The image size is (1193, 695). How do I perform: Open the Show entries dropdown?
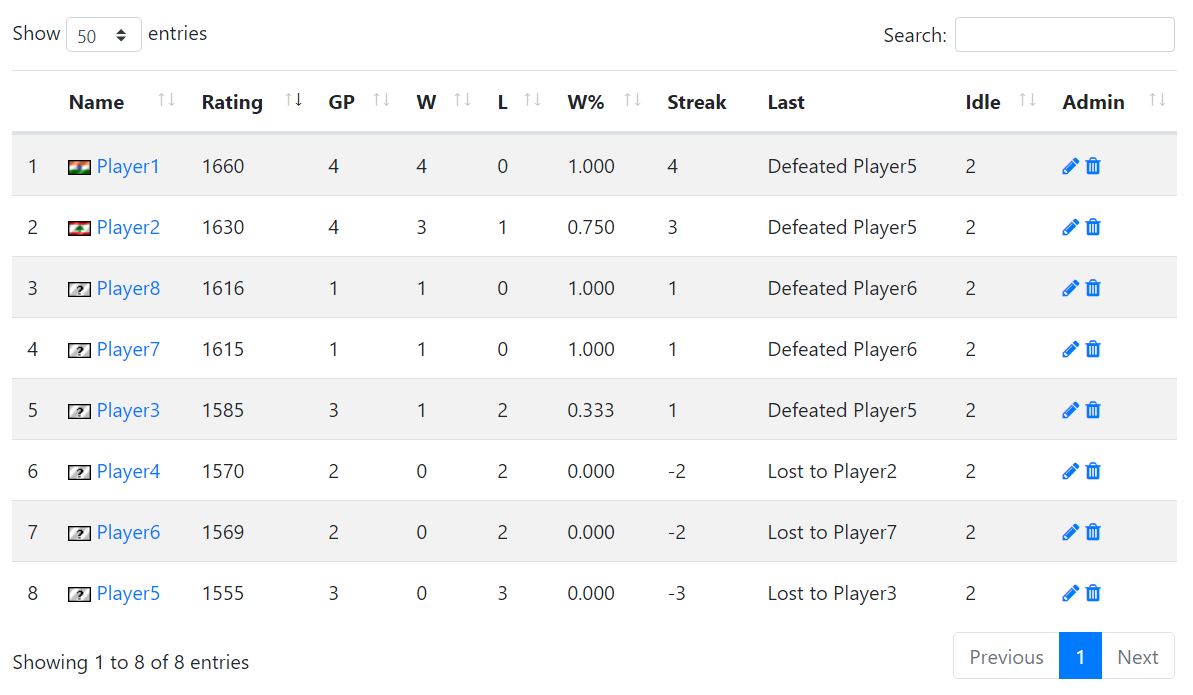pos(103,33)
